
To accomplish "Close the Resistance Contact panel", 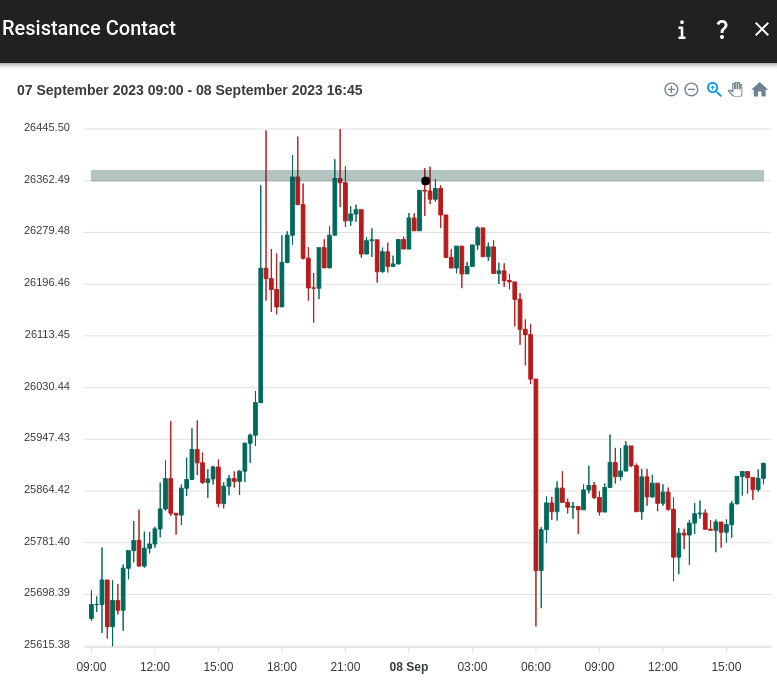I will click(762, 29).
